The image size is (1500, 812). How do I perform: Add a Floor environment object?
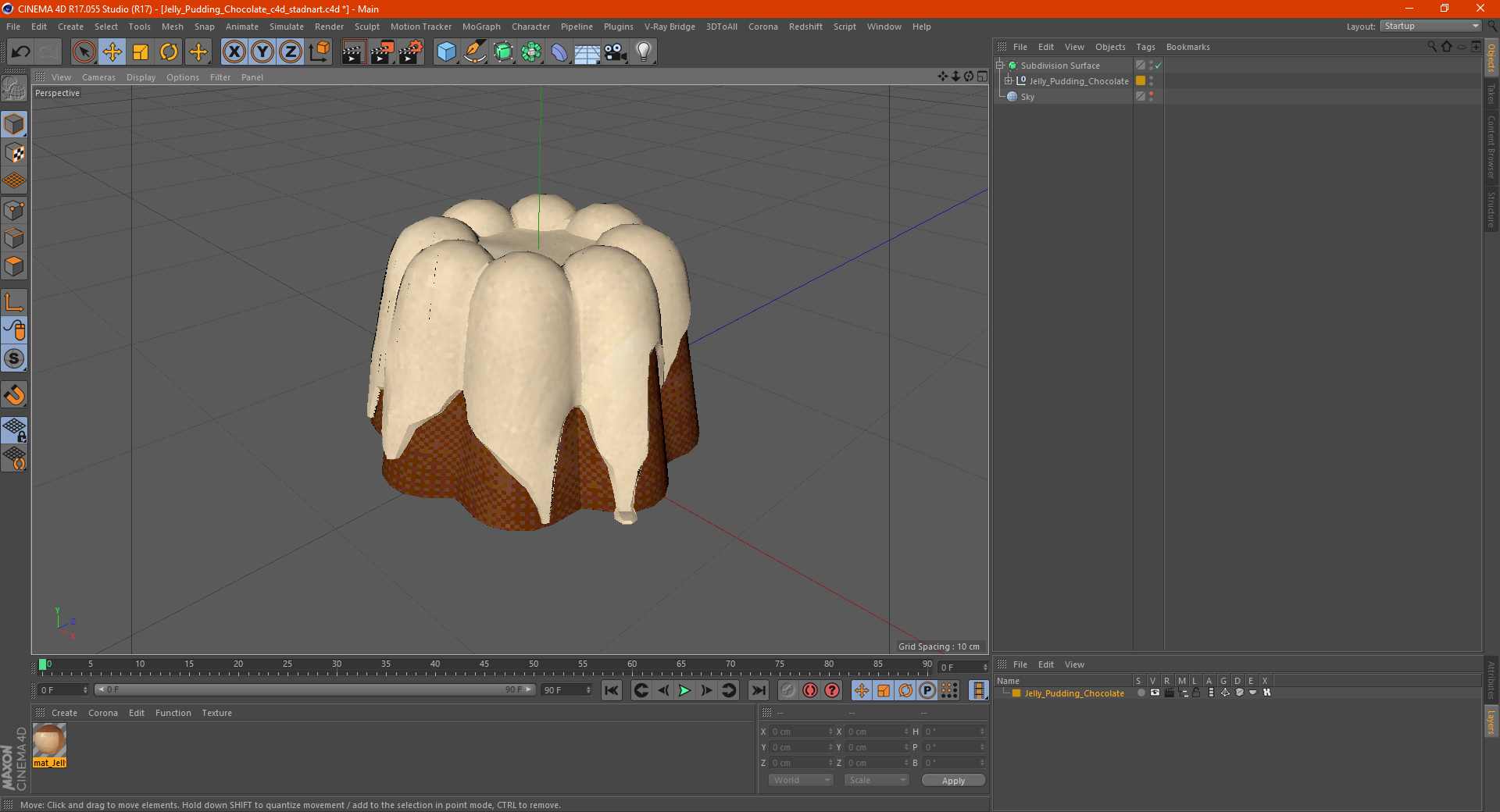(587, 52)
